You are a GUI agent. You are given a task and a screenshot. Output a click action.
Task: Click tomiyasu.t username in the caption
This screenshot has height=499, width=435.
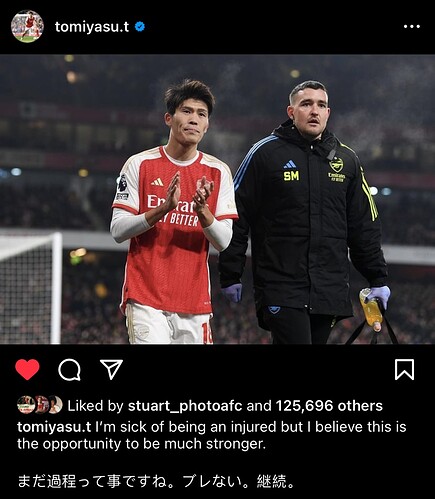click(x=54, y=427)
